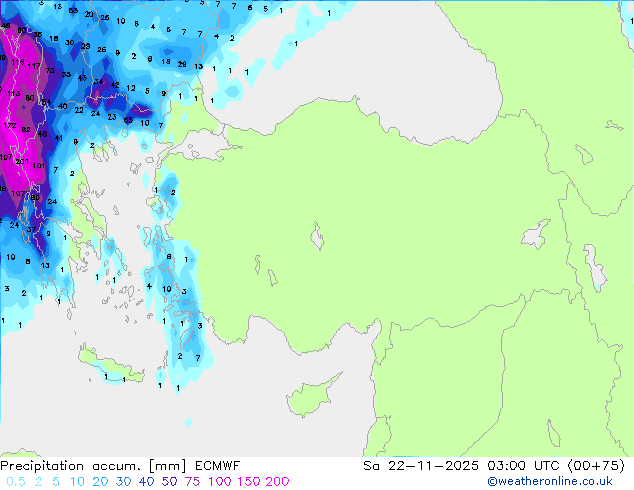
Task: Select the '5' legend value in the color scale
Action: pyautogui.click(x=56, y=482)
